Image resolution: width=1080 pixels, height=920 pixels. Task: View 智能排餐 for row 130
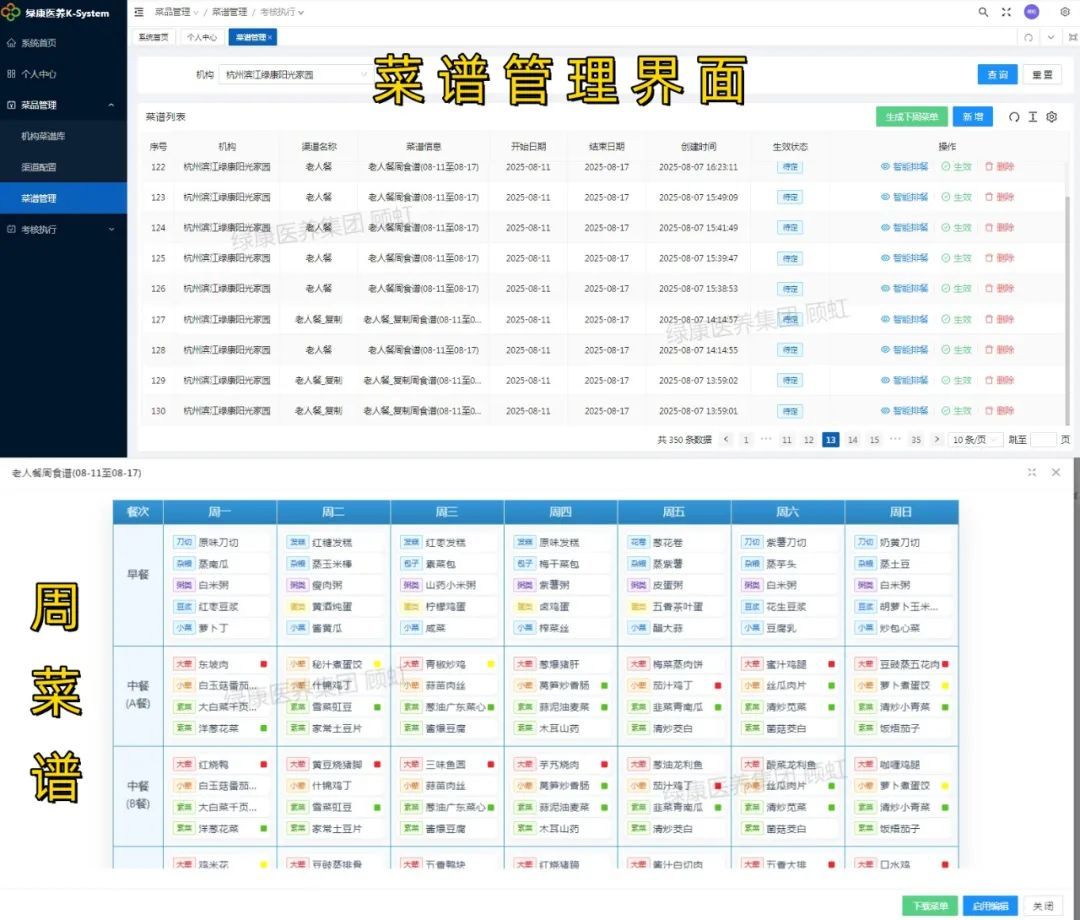point(904,410)
